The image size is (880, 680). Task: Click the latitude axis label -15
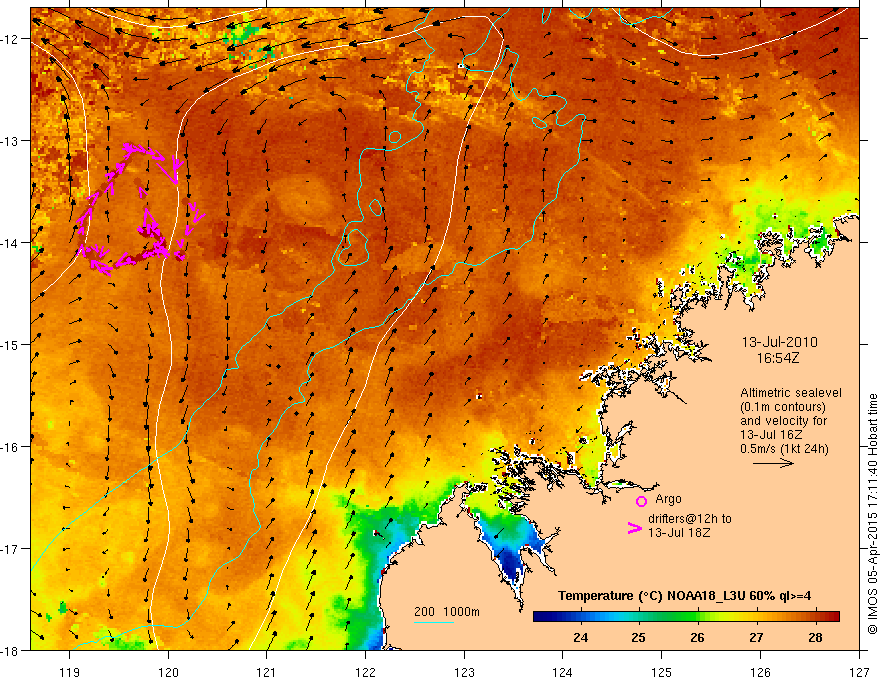tap(11, 344)
